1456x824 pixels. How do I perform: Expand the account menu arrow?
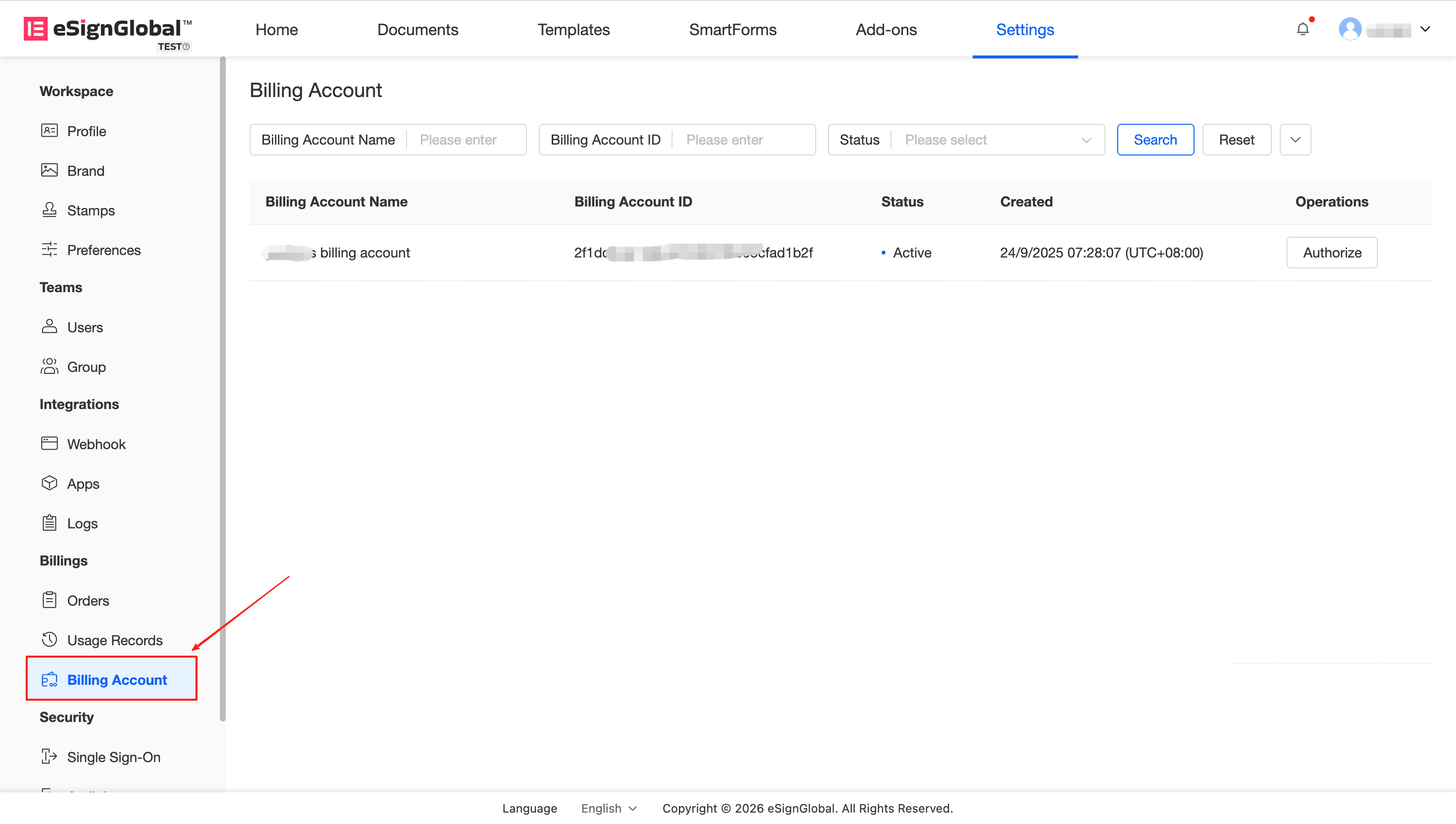[1425, 29]
